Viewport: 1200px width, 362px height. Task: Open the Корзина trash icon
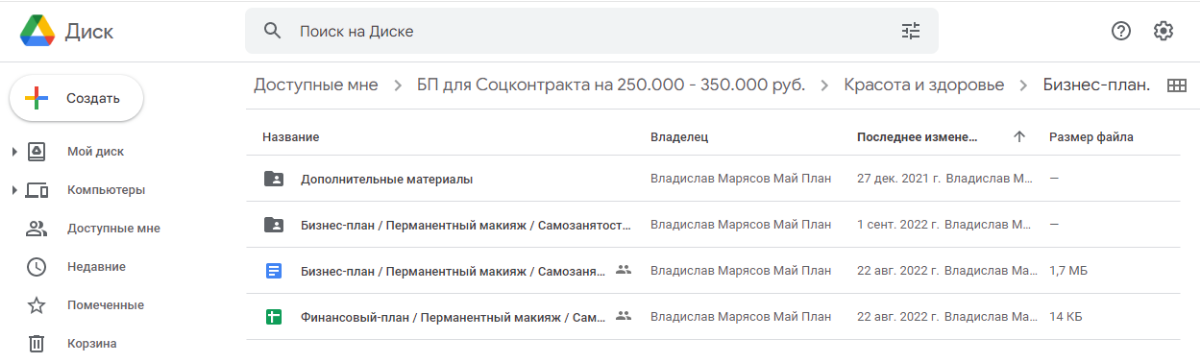pos(36,343)
